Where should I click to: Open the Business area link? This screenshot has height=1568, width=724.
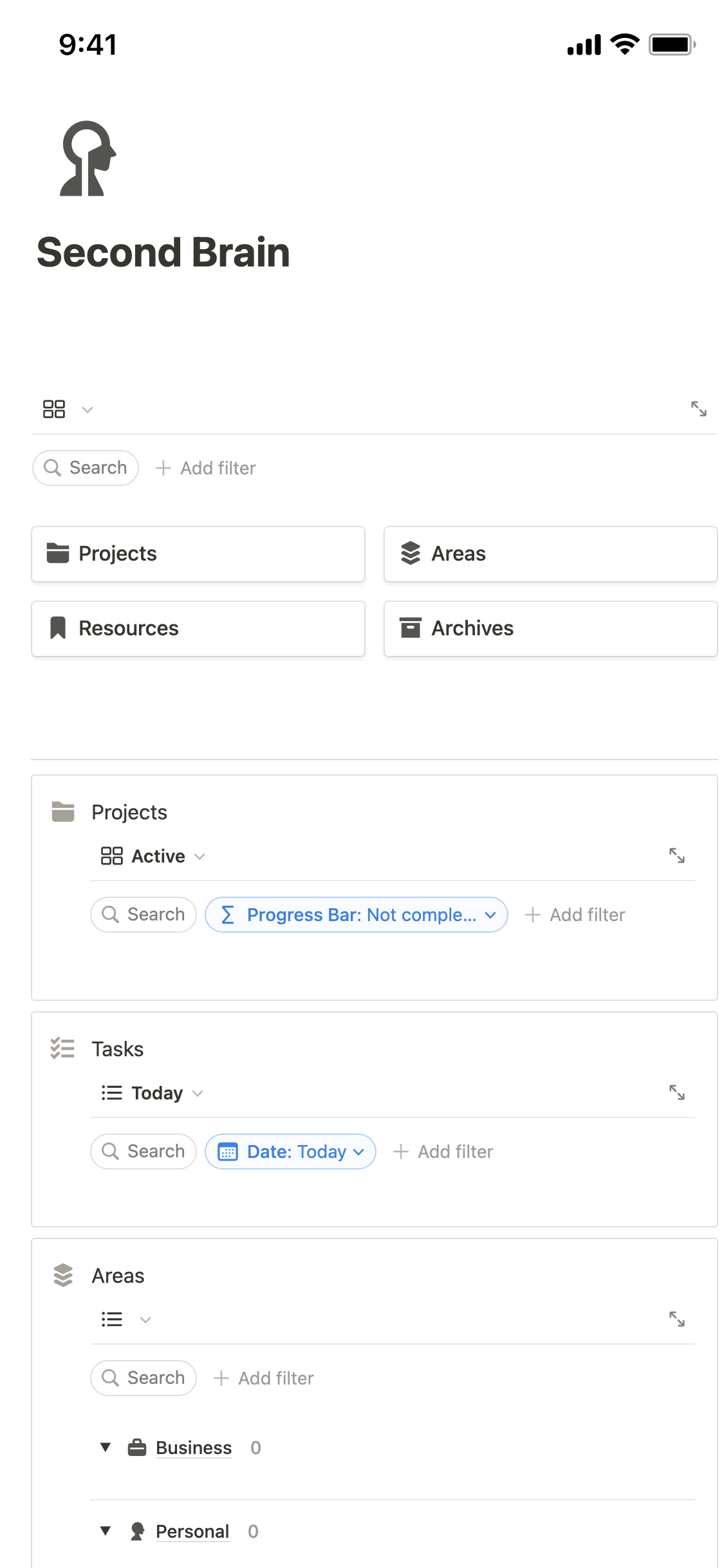coord(194,1448)
